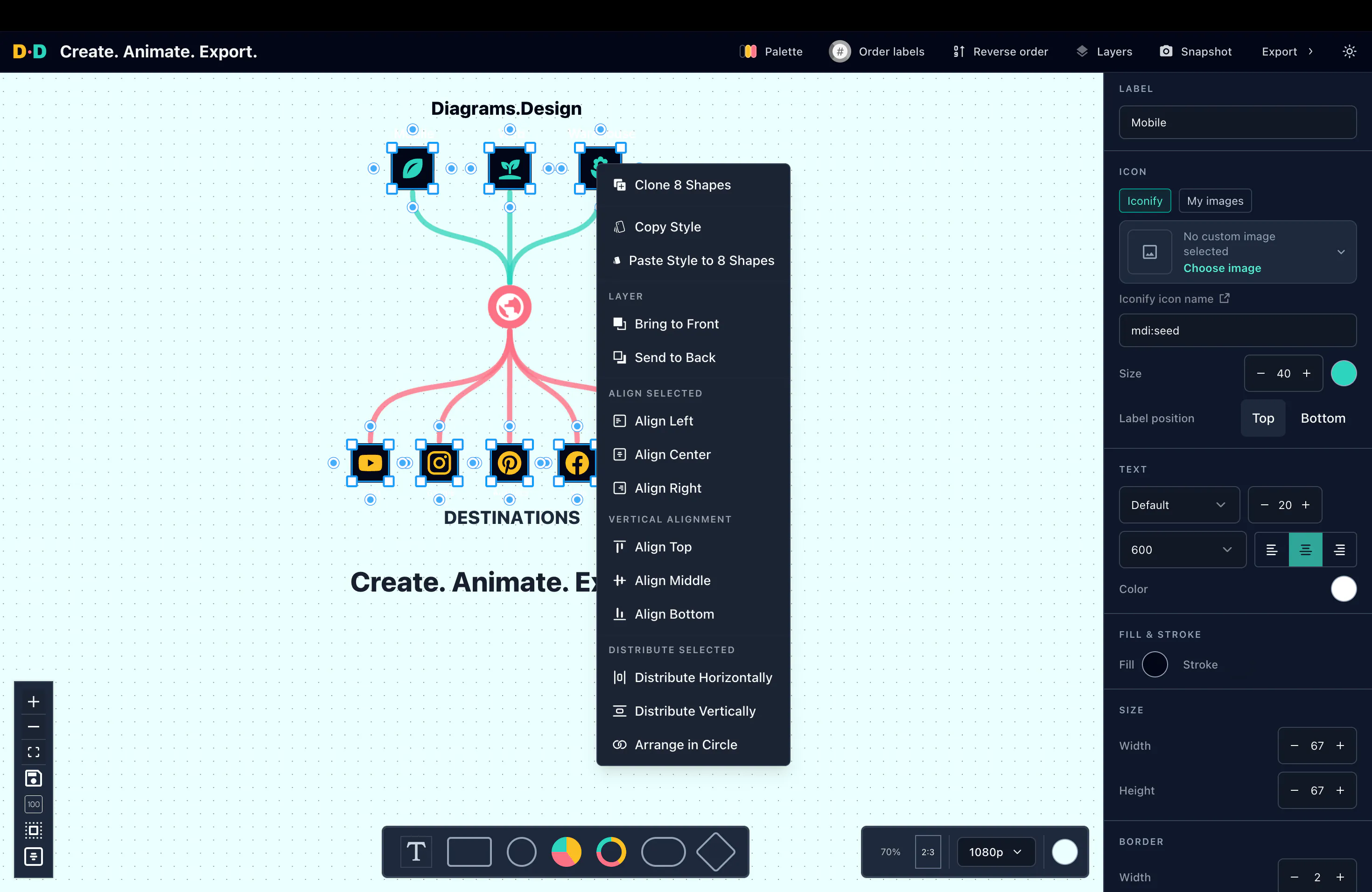Open the 1080p resolution dropdown
This screenshot has height=892, width=1372.
tap(995, 852)
